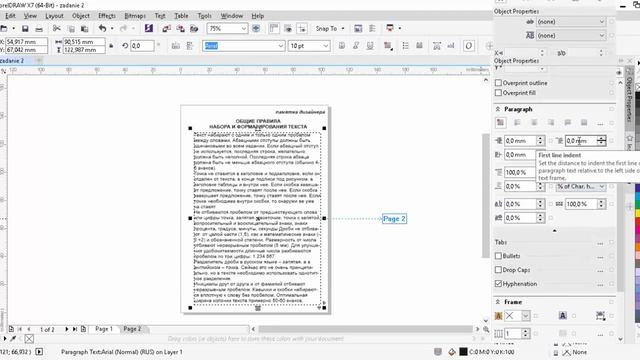Open the Bitmaps menu

pyautogui.click(x=135, y=16)
